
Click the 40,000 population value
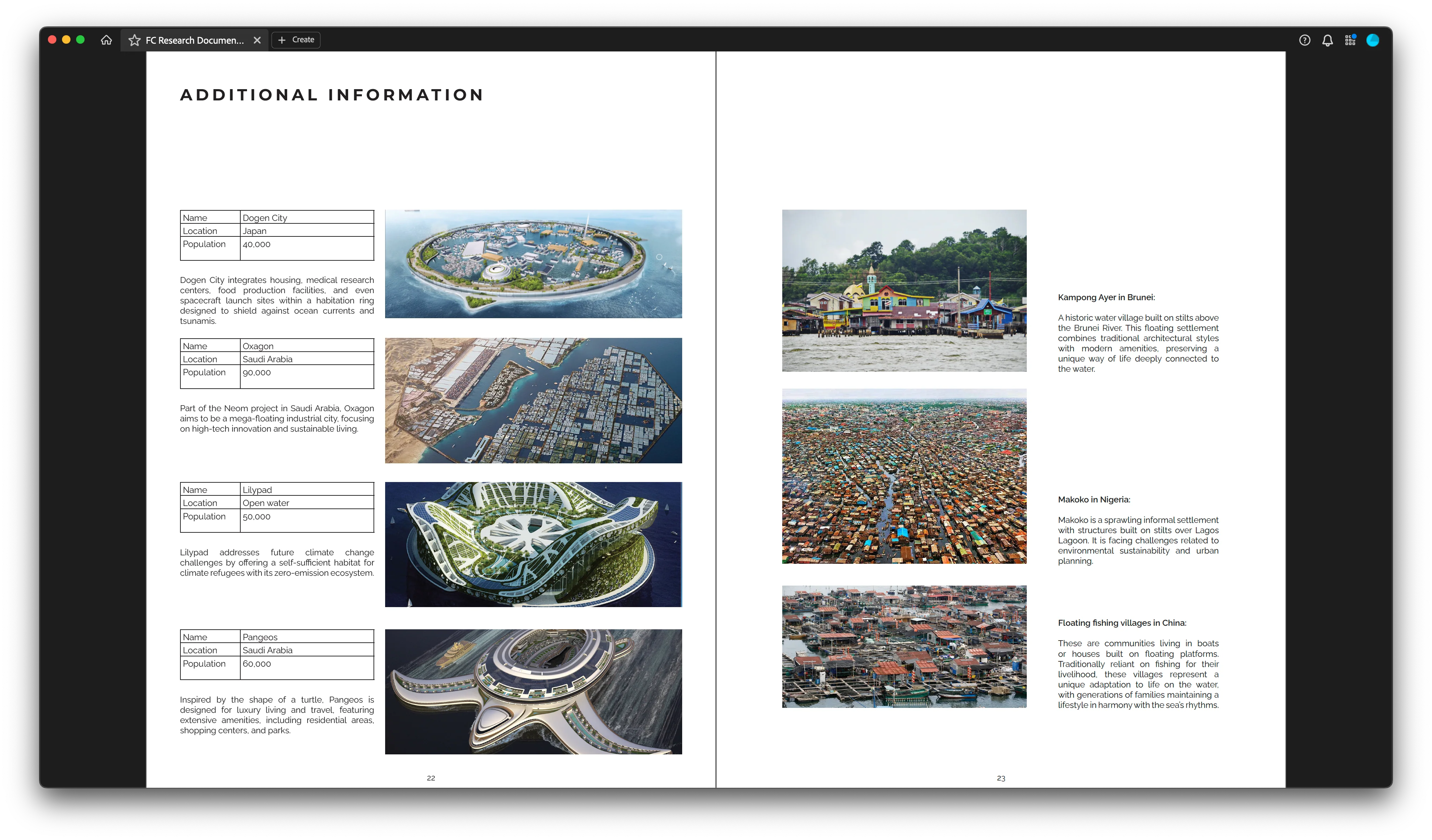coord(257,245)
